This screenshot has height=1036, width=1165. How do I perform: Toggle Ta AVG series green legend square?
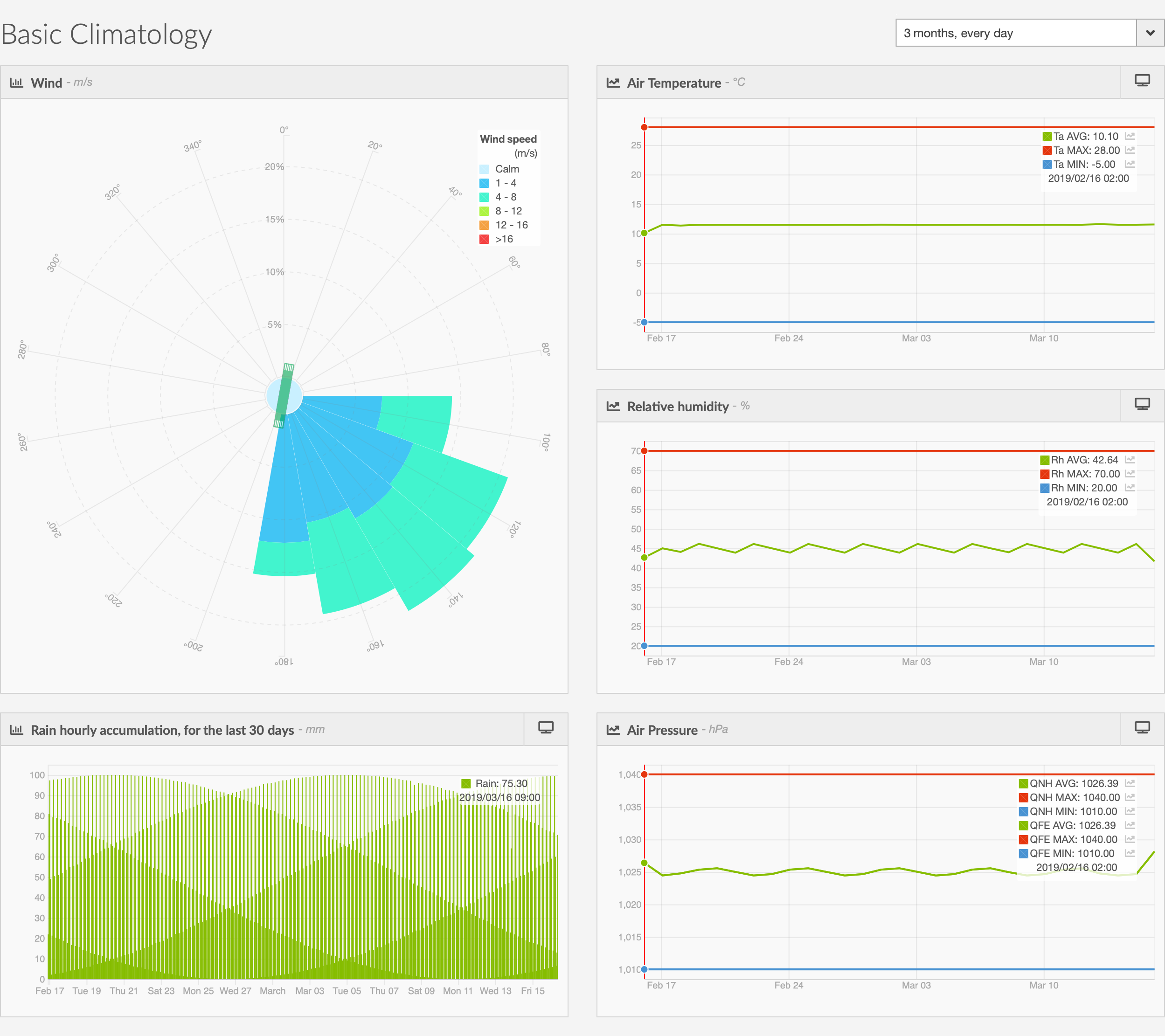[1047, 136]
